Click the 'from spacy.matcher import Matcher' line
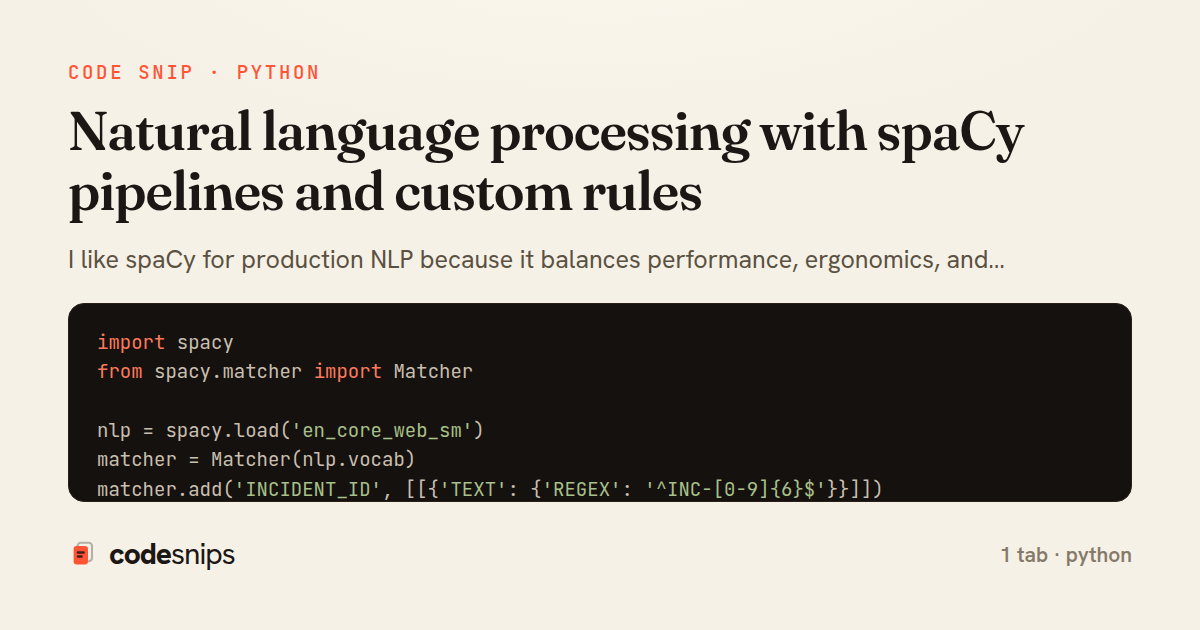The width and height of the screenshot is (1200, 630). [x=285, y=371]
